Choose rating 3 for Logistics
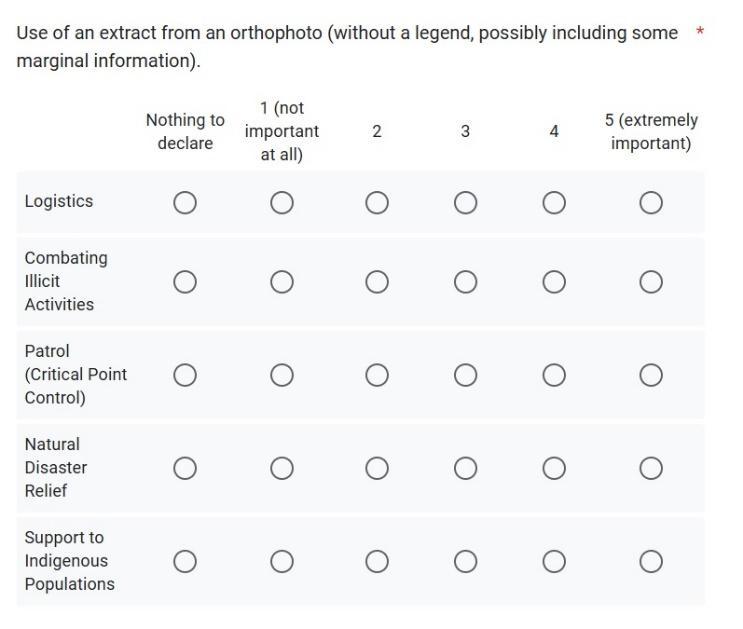Screen dimensions: 743x629 click(x=465, y=203)
